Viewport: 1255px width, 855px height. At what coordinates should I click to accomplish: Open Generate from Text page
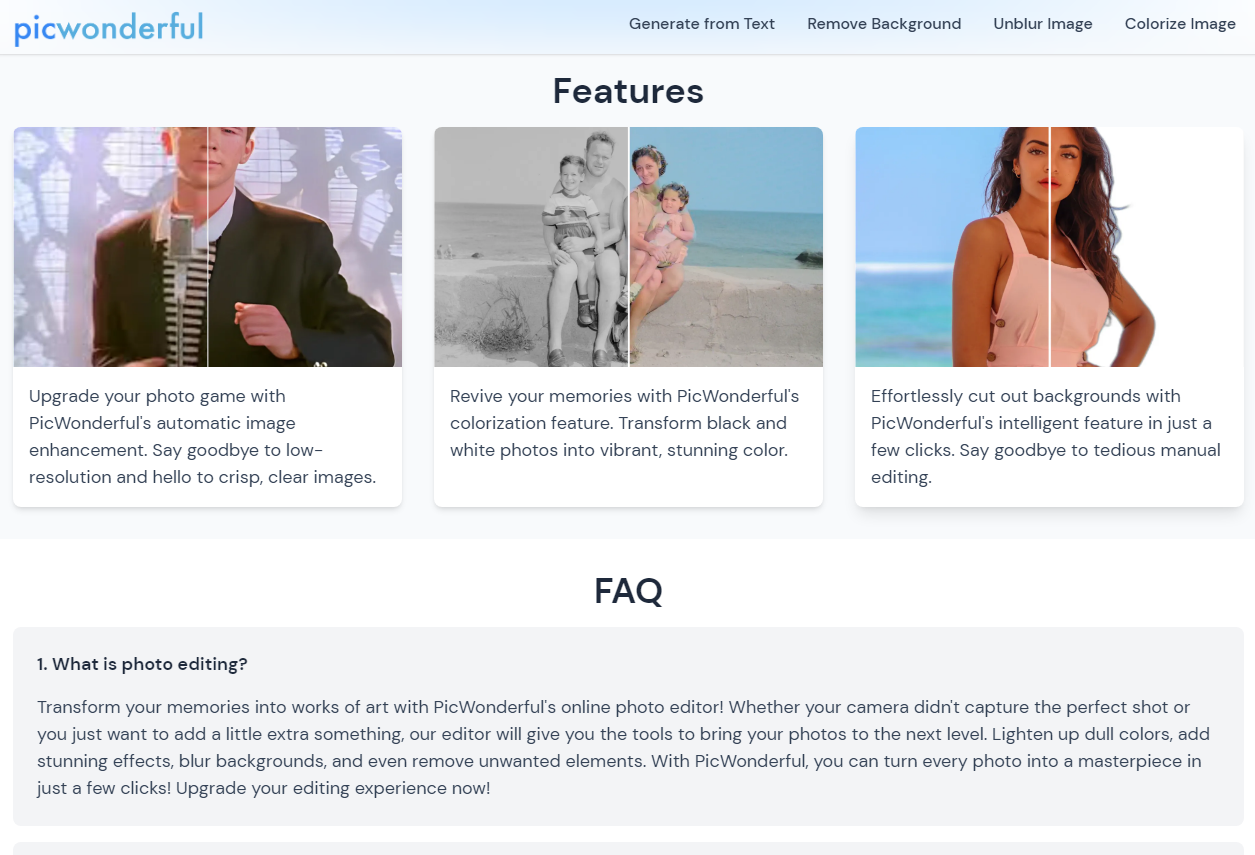[x=702, y=24]
